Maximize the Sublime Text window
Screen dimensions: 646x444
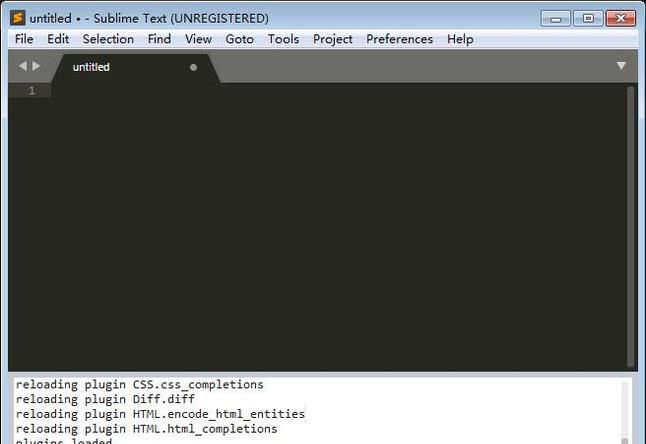click(588, 19)
